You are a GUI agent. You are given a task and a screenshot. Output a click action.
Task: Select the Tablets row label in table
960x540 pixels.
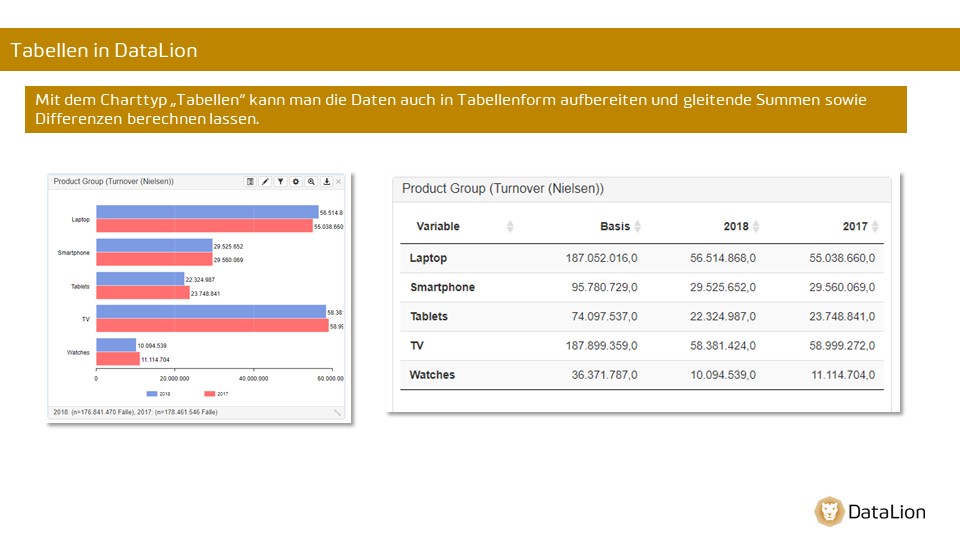point(429,317)
